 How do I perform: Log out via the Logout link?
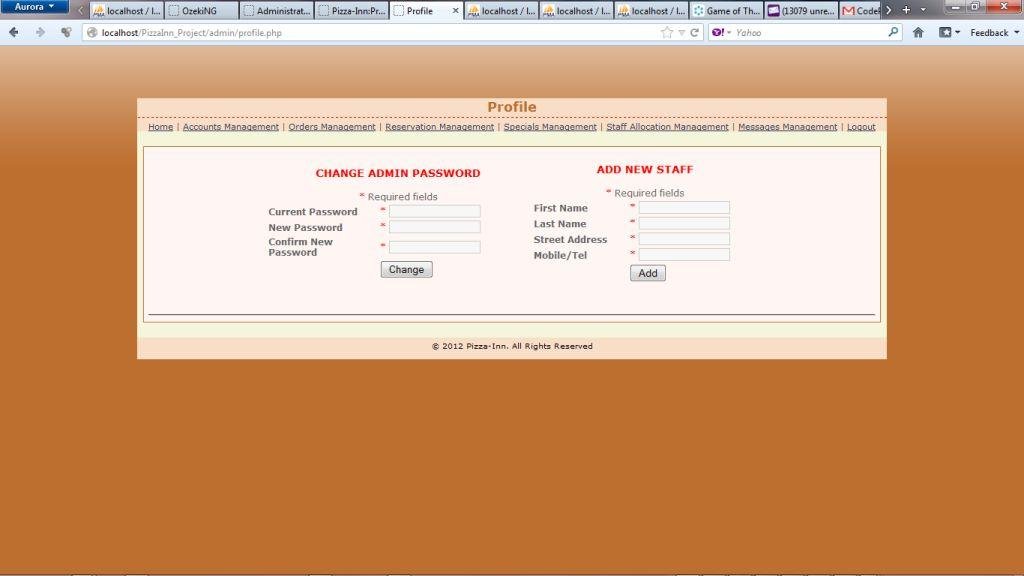[861, 127]
